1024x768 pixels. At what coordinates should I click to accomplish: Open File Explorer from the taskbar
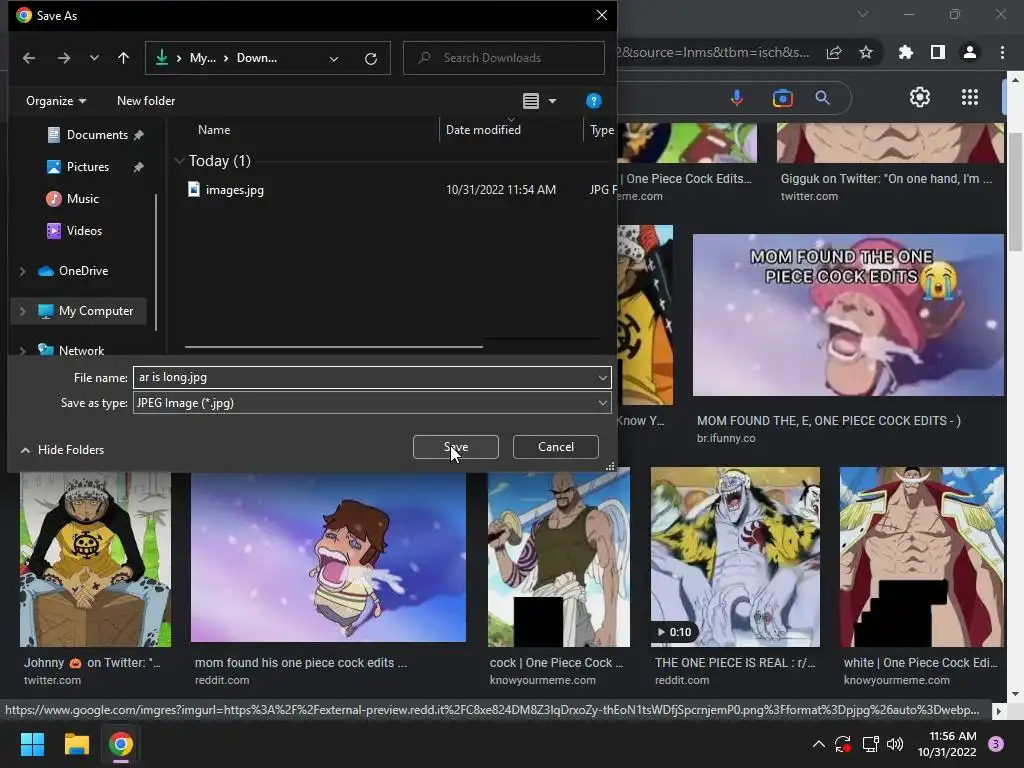[x=76, y=744]
